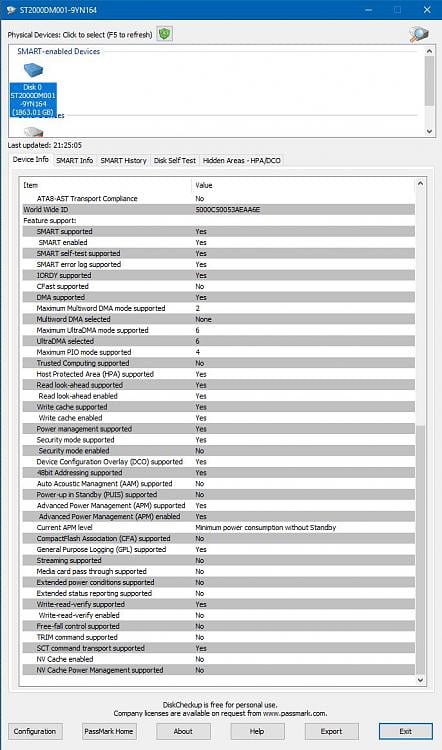Click device list scroll down arrow
Viewport: 442px width, 750px height.
pyautogui.click(x=429, y=131)
